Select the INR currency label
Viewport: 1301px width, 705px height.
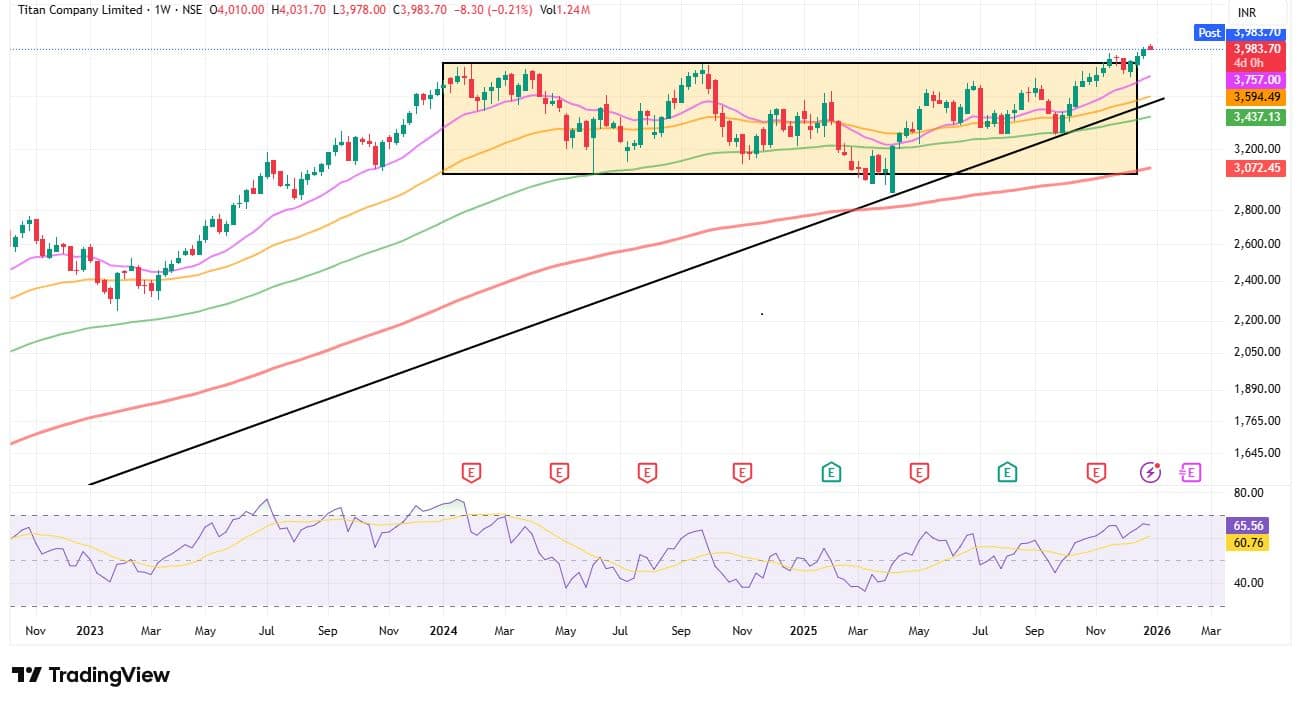click(x=1247, y=13)
